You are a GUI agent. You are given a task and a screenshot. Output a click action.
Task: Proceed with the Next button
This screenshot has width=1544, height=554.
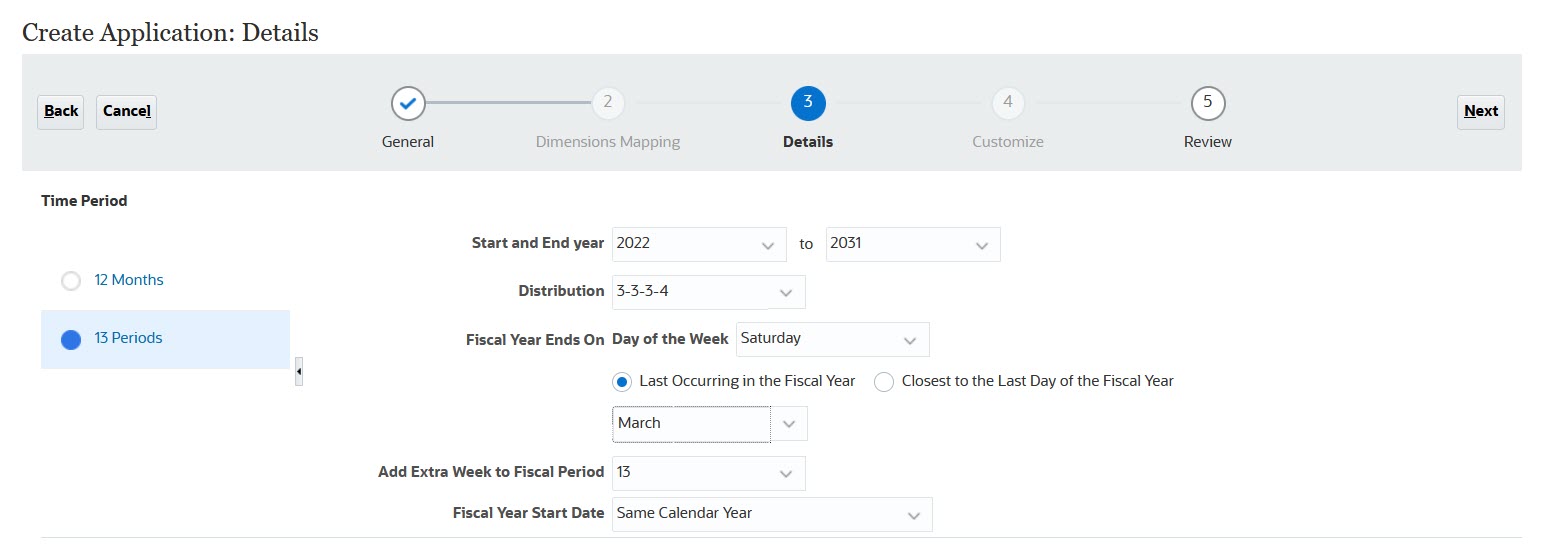[1480, 111]
